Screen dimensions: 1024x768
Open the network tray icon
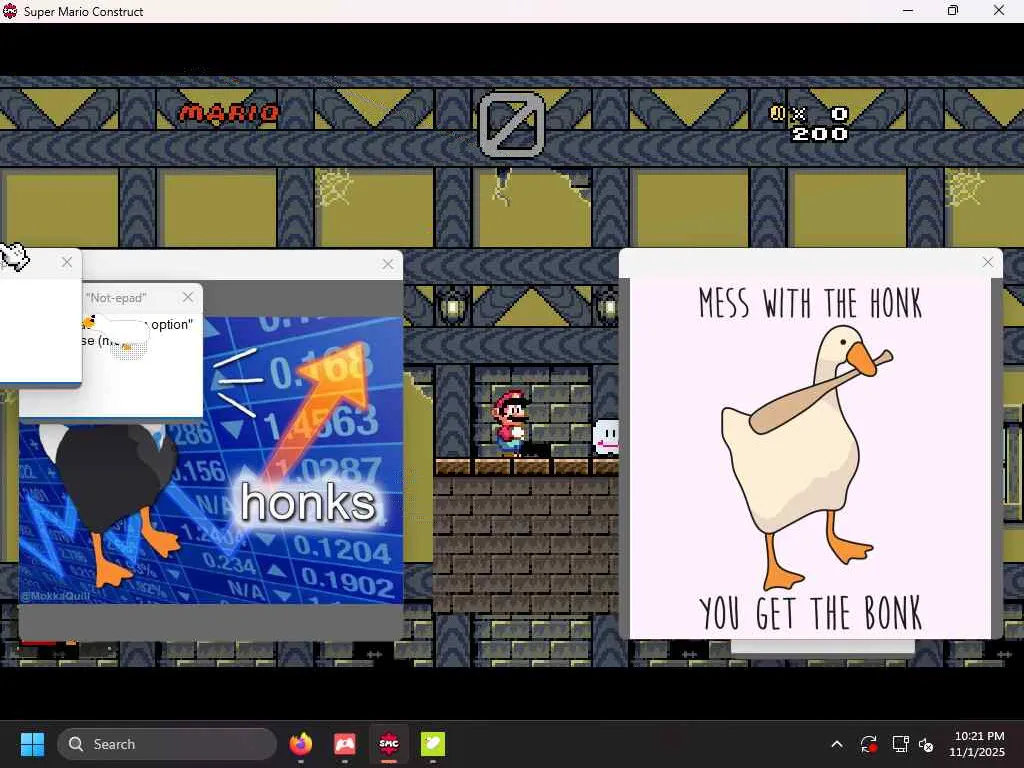[x=900, y=744]
